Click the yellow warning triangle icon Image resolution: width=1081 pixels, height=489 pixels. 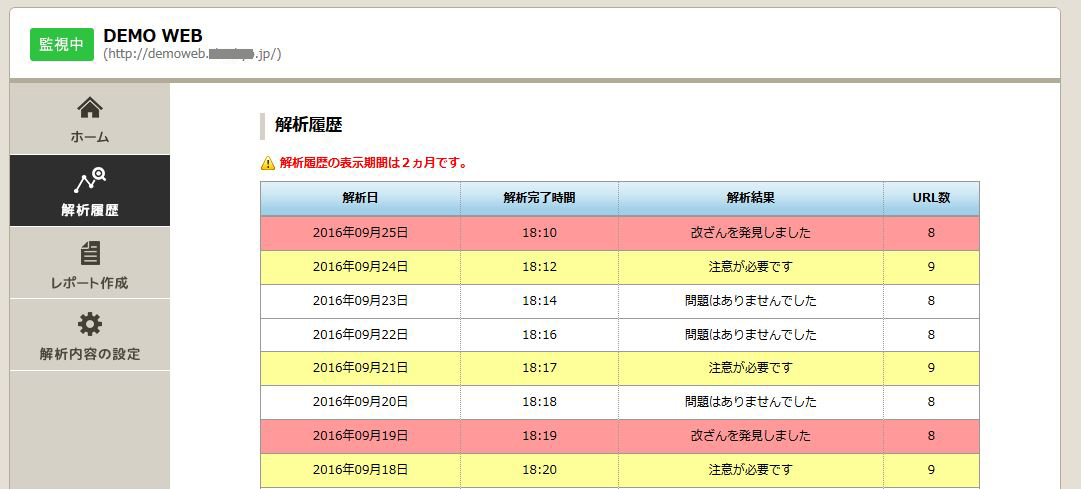coord(267,163)
